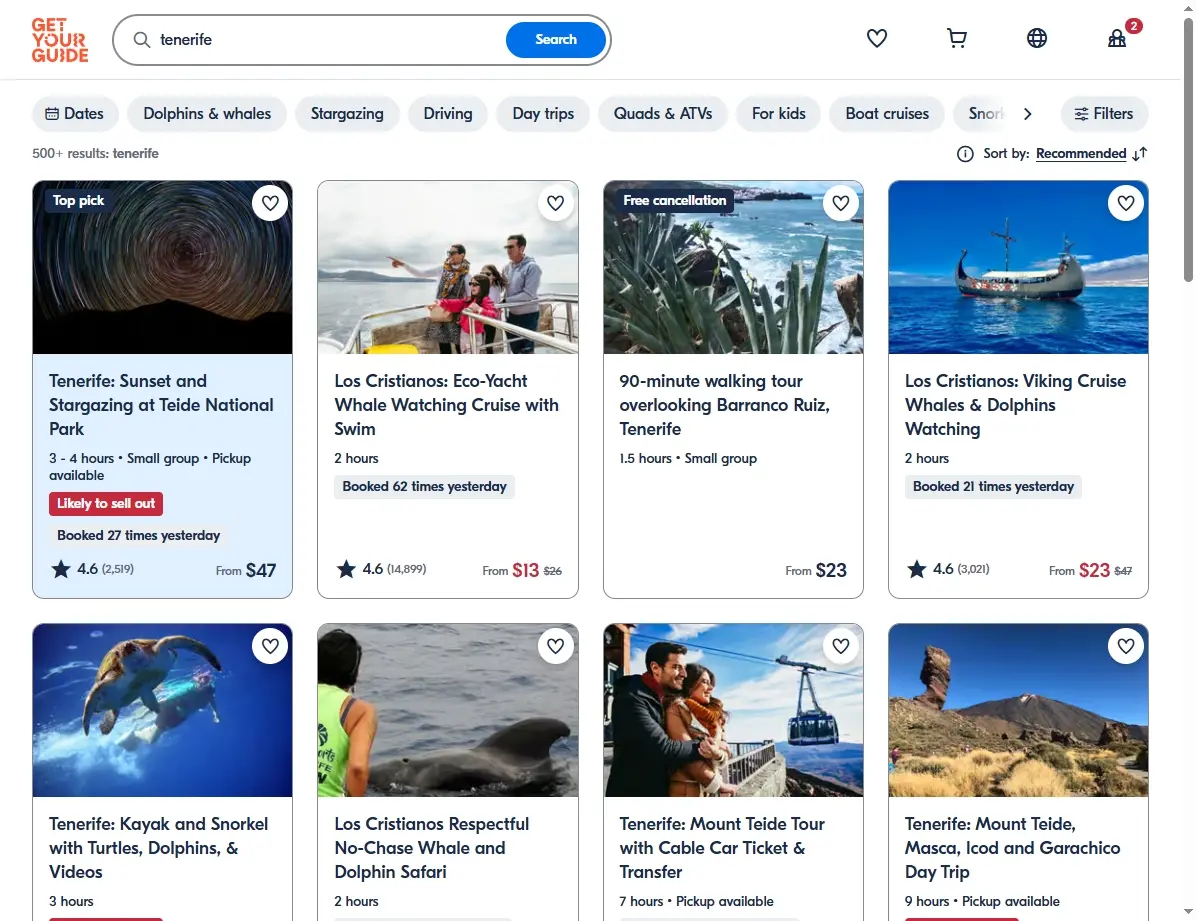Click the cable car couple thumbnail
Viewport: 1196px width, 921px height.
[733, 710]
